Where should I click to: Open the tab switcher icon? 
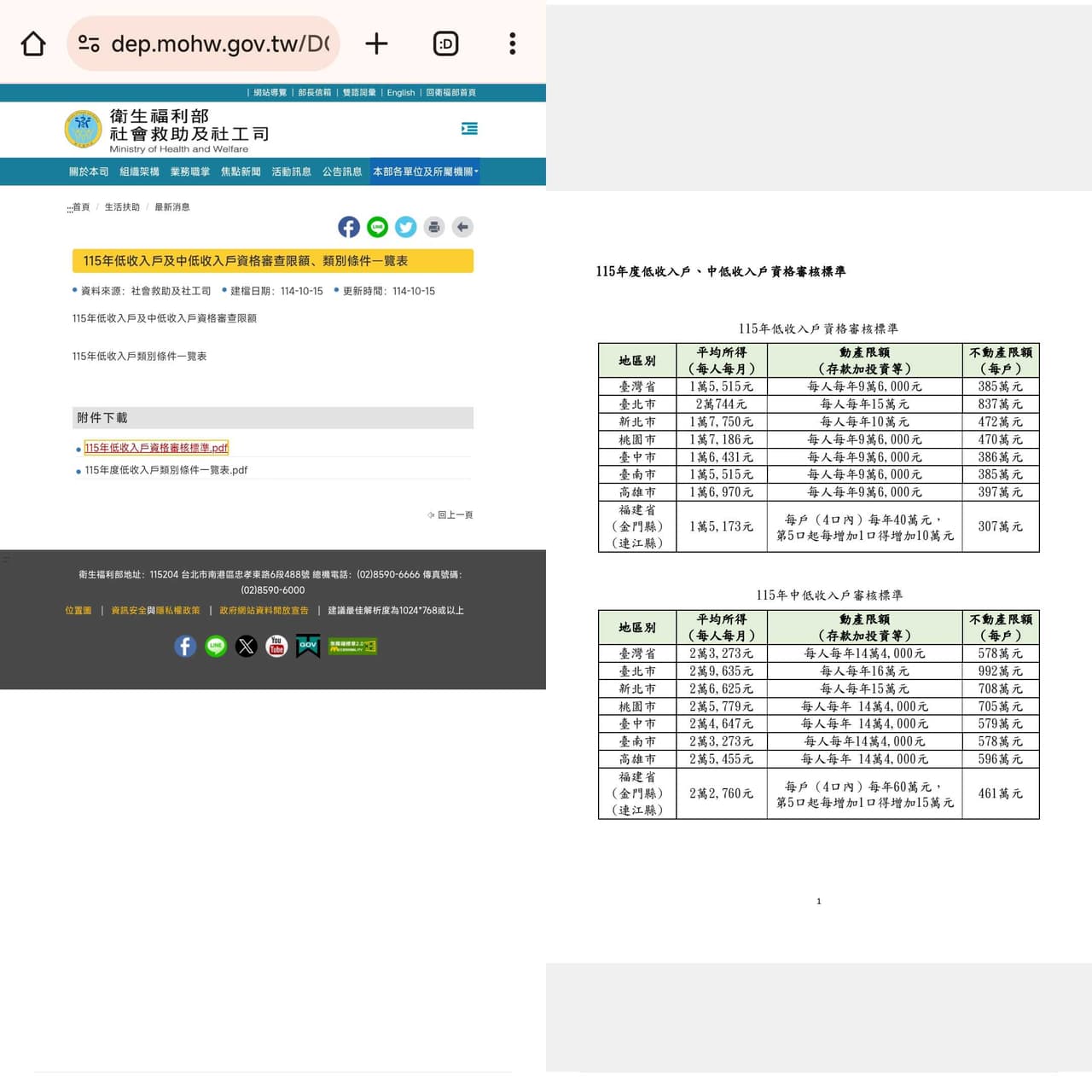(446, 44)
